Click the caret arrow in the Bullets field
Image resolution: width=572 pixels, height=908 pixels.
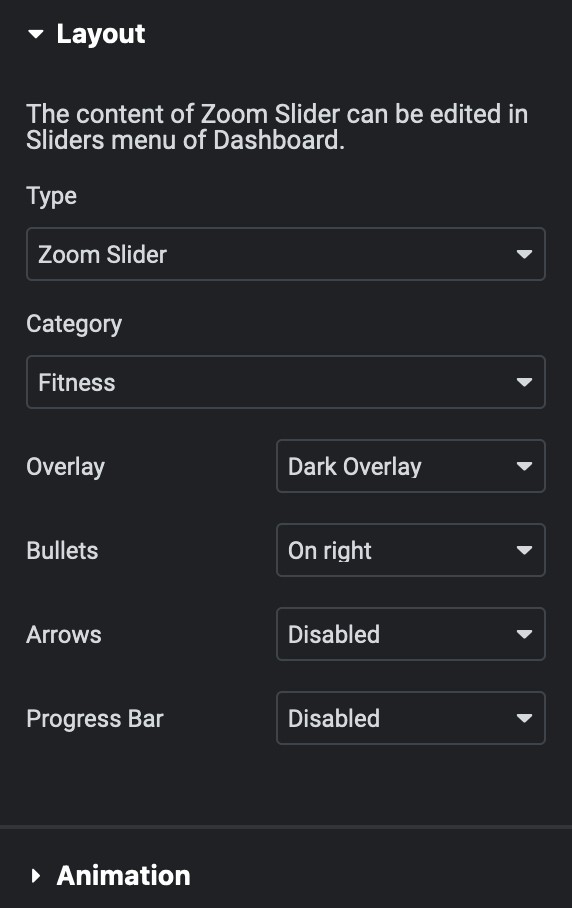coord(525,550)
